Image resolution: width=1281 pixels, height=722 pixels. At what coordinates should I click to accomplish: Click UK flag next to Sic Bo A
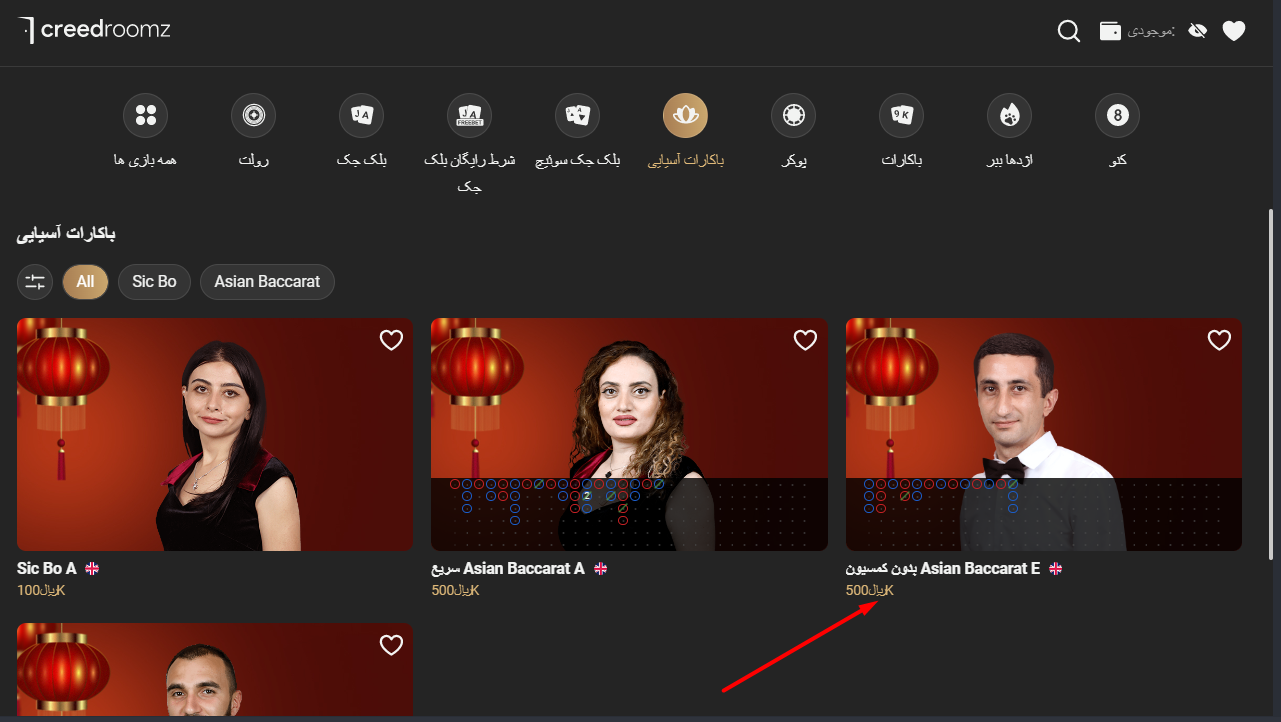pyautogui.click(x=92, y=569)
